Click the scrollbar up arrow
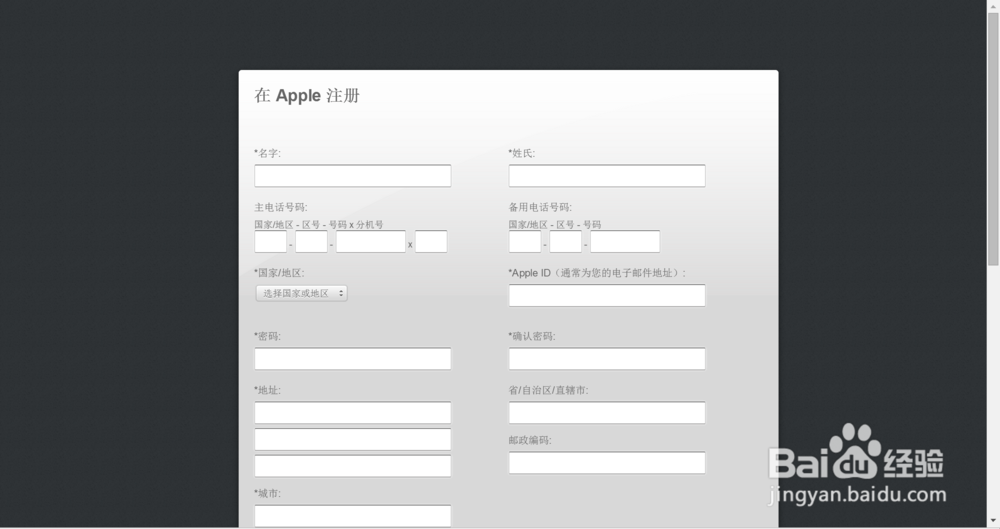Viewport: 1000px width, 529px height. tap(993, 5)
